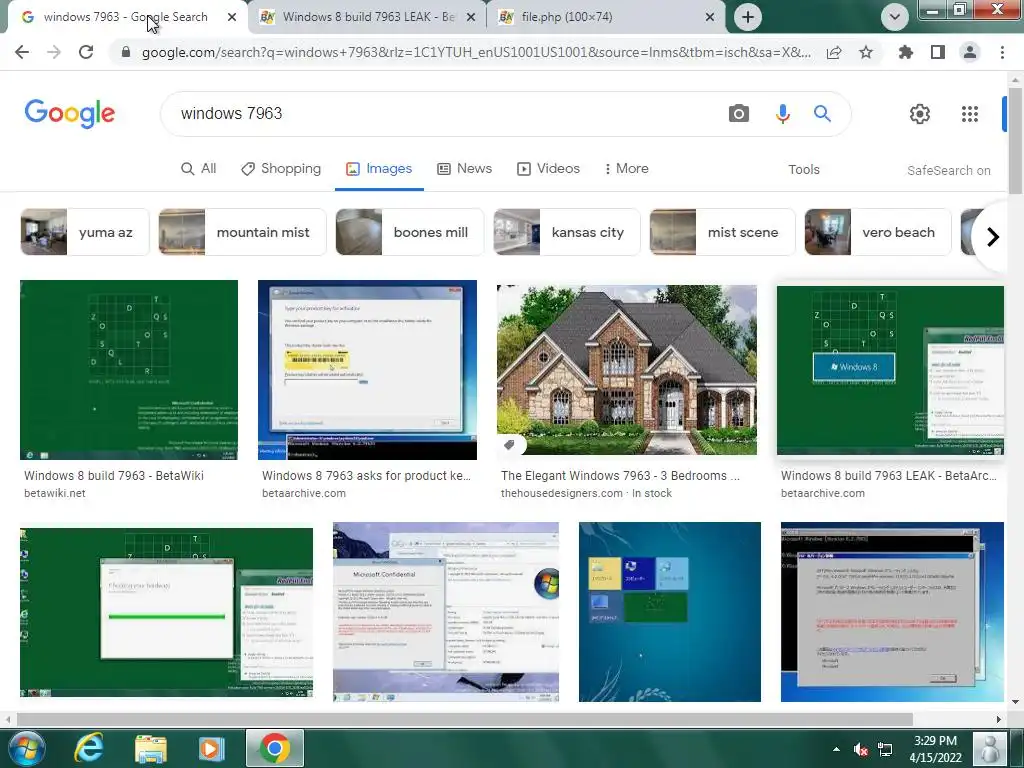
Task: Open Google quick settings gear
Action: click(920, 114)
